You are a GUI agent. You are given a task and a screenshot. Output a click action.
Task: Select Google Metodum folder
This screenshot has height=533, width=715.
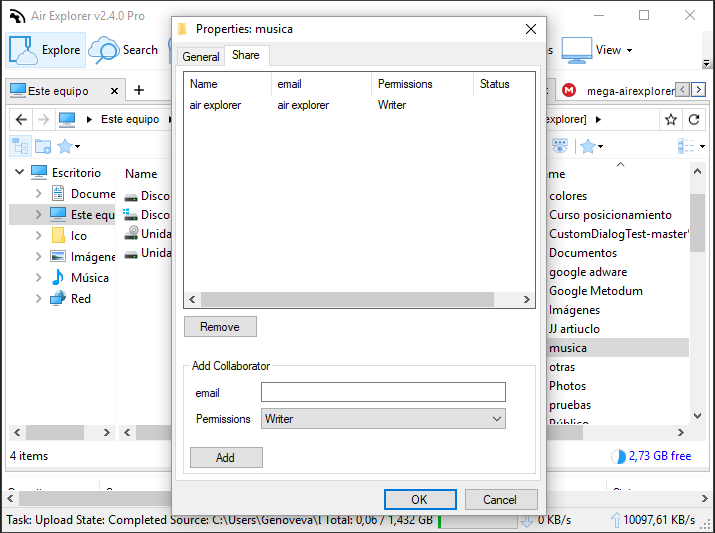[x=596, y=291]
